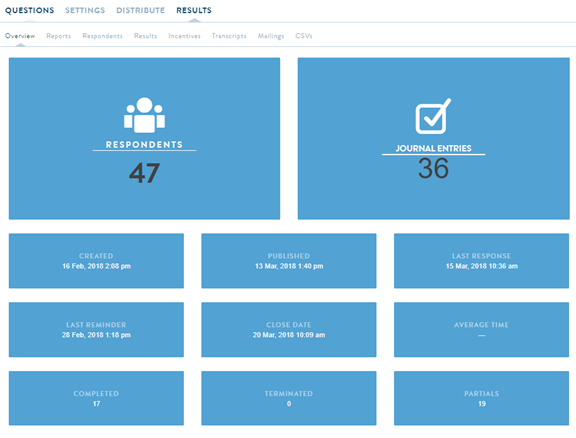
Task: Select the date 13 Mar, 2018 1:40 pm
Action: coord(289,266)
